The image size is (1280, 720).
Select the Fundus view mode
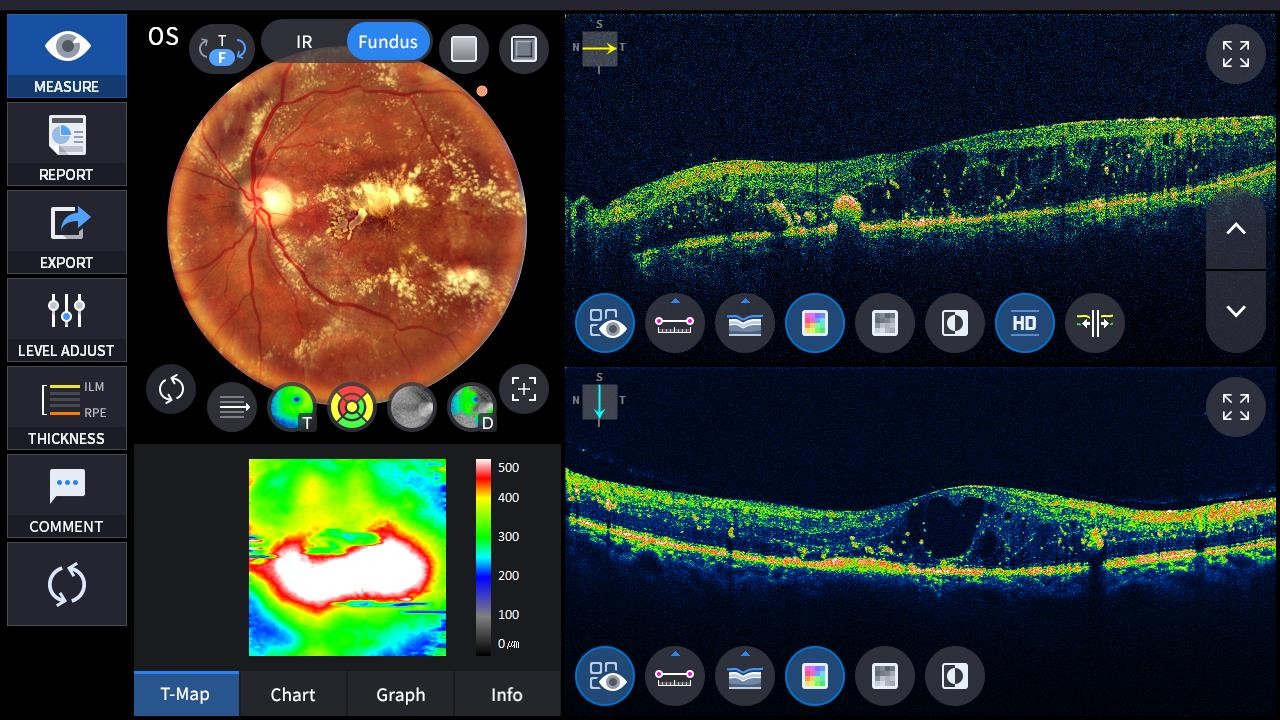point(387,42)
